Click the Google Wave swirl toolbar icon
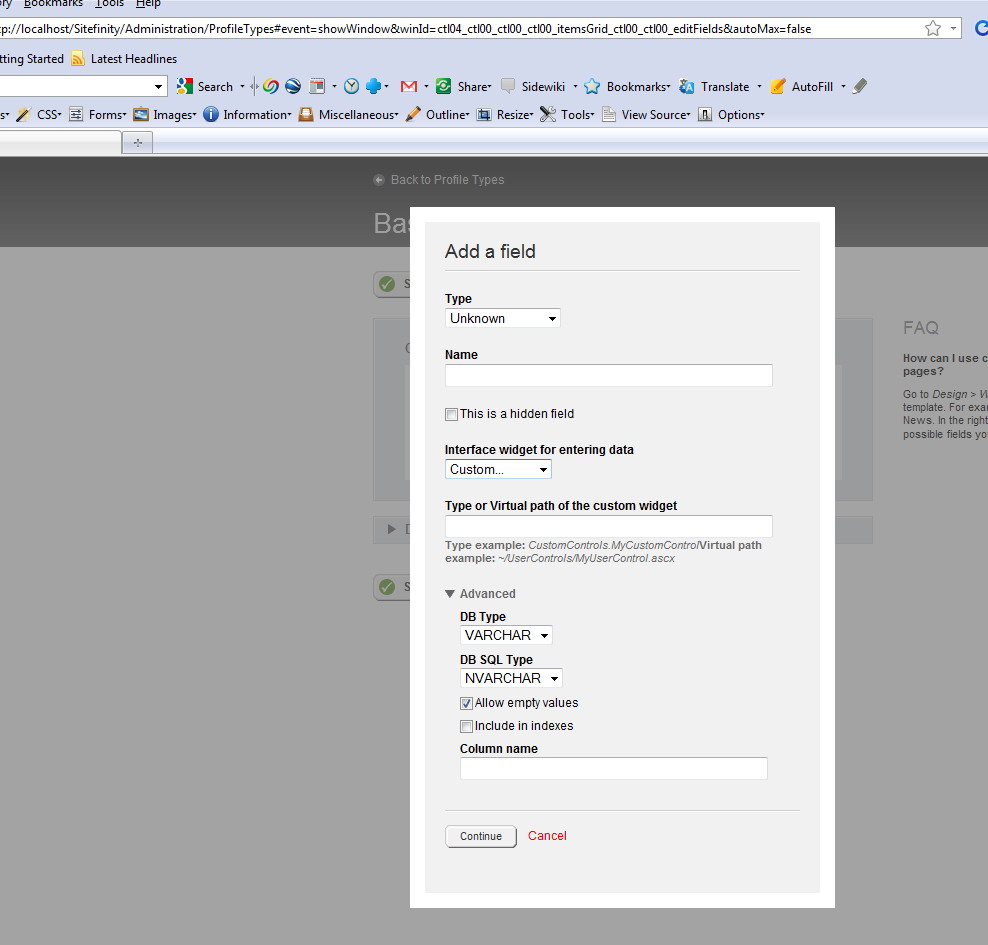988x945 pixels. click(x=271, y=86)
